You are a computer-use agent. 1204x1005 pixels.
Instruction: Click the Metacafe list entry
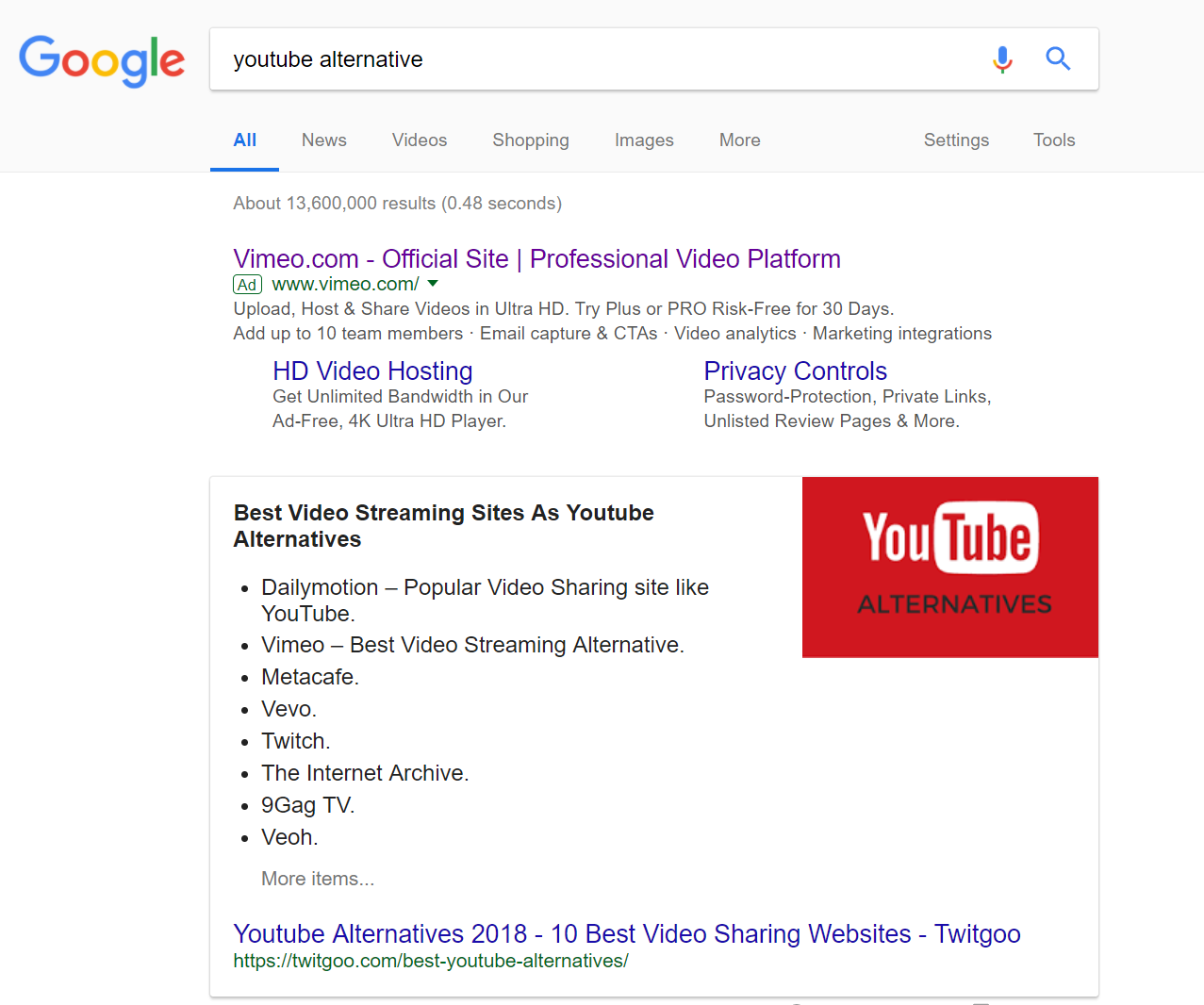coord(310,677)
